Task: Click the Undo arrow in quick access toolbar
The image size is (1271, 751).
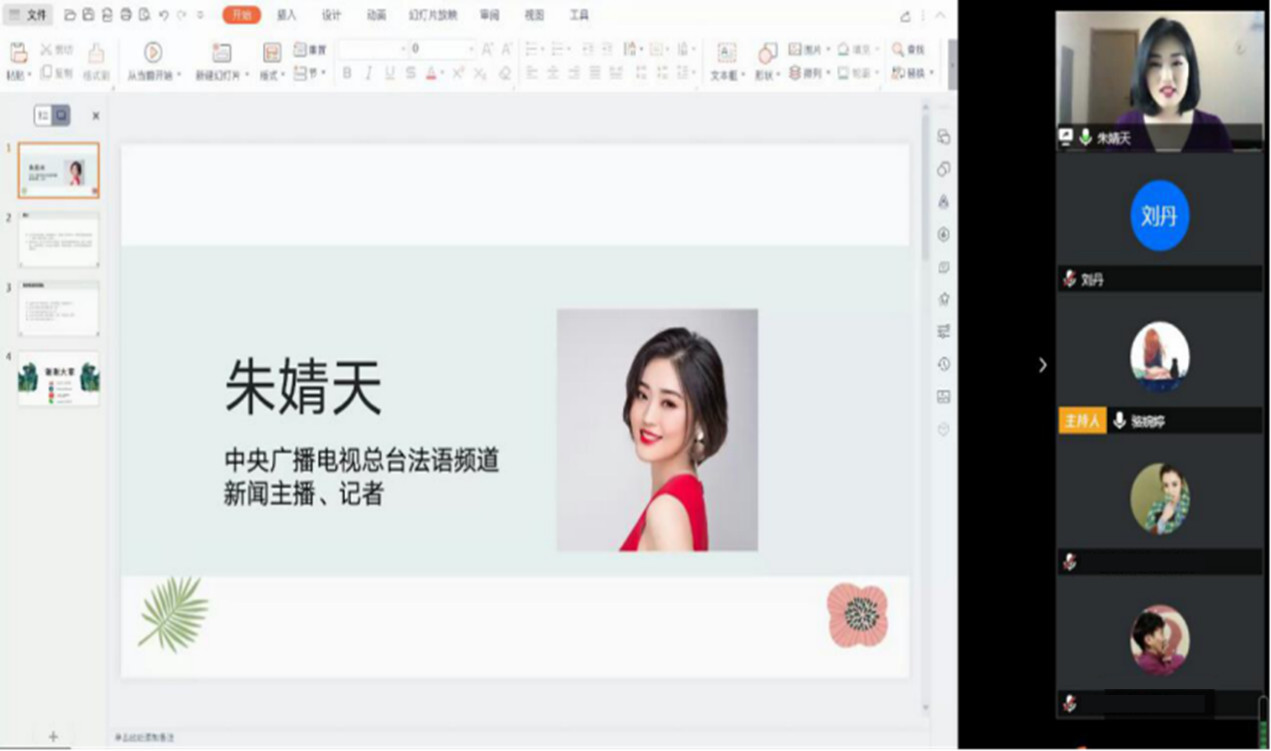Action: [163, 15]
